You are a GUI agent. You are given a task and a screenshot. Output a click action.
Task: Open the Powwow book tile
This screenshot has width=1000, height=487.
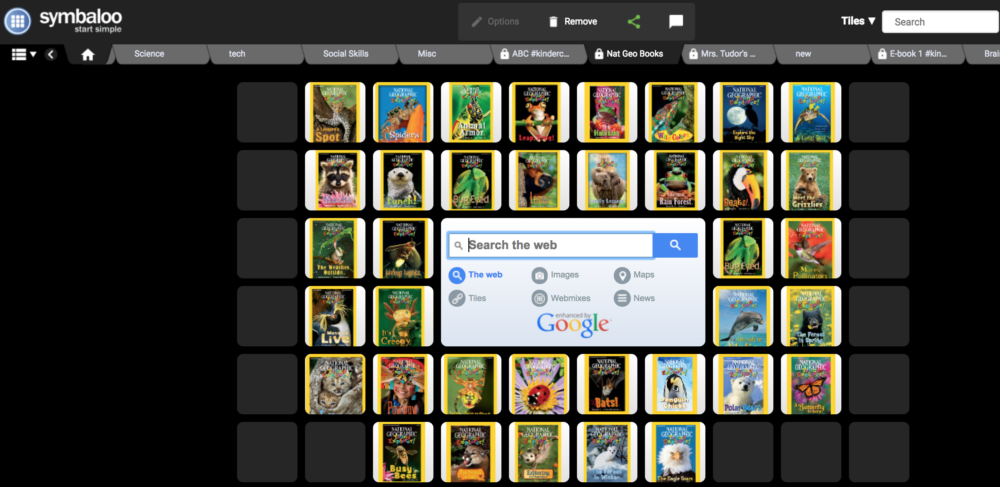[x=403, y=384]
